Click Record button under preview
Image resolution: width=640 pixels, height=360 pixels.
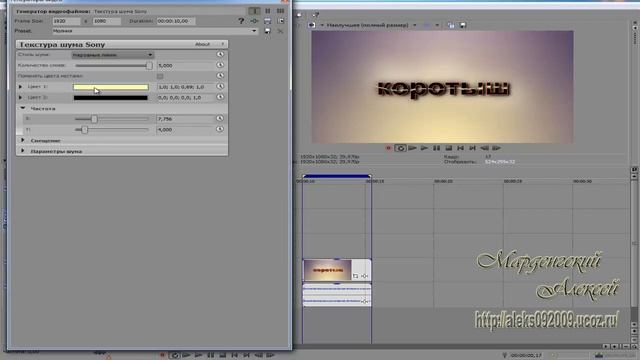click(x=389, y=148)
